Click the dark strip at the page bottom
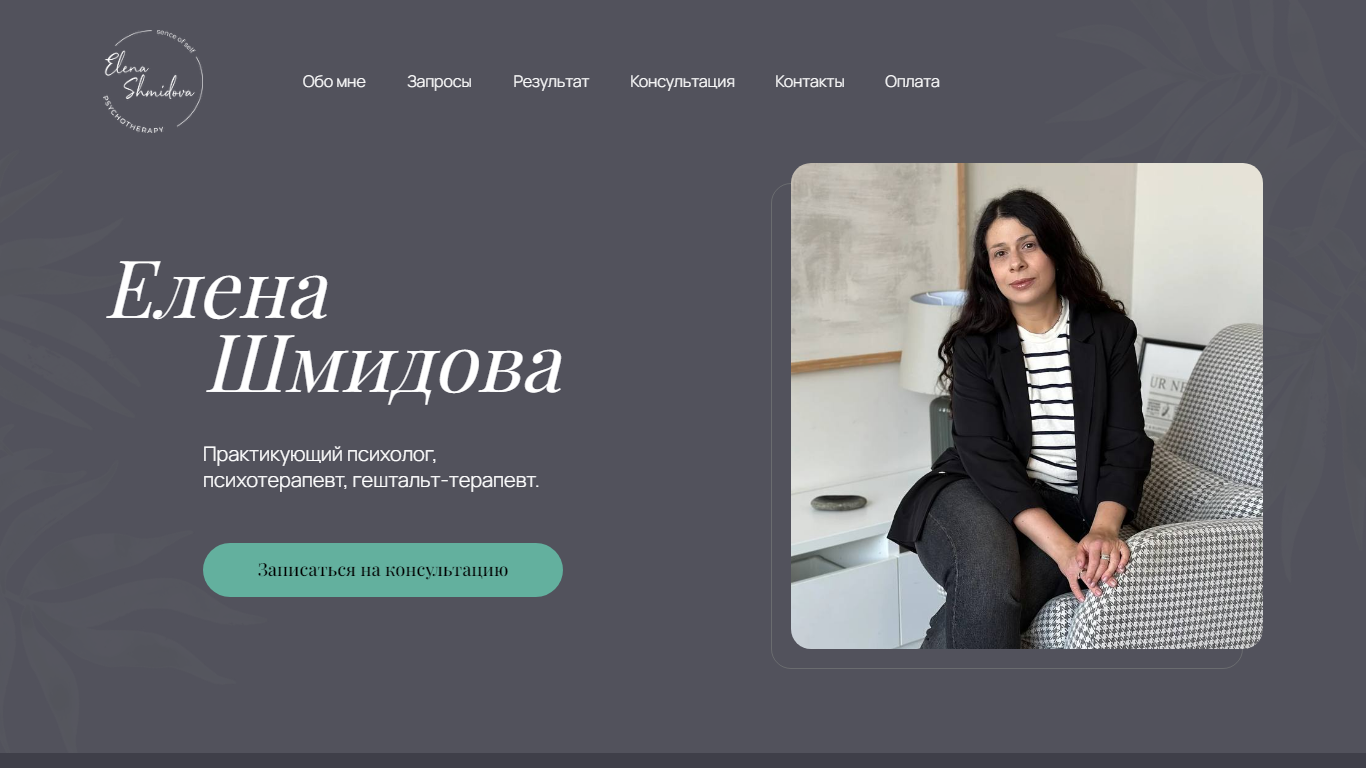 pyautogui.click(x=683, y=760)
